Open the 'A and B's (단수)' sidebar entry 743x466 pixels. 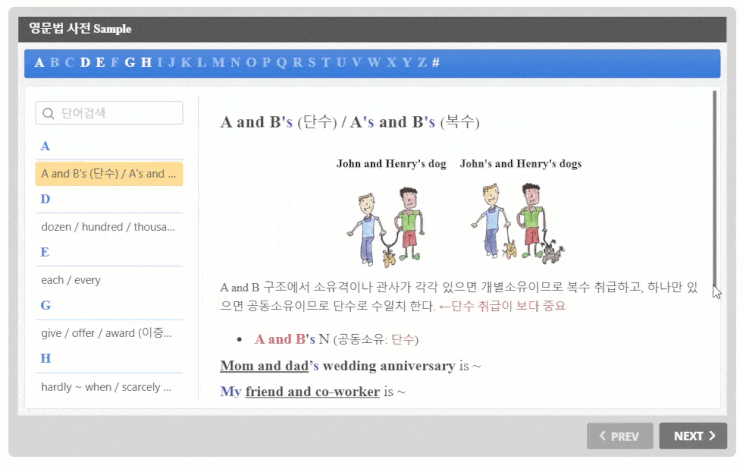coord(109,174)
